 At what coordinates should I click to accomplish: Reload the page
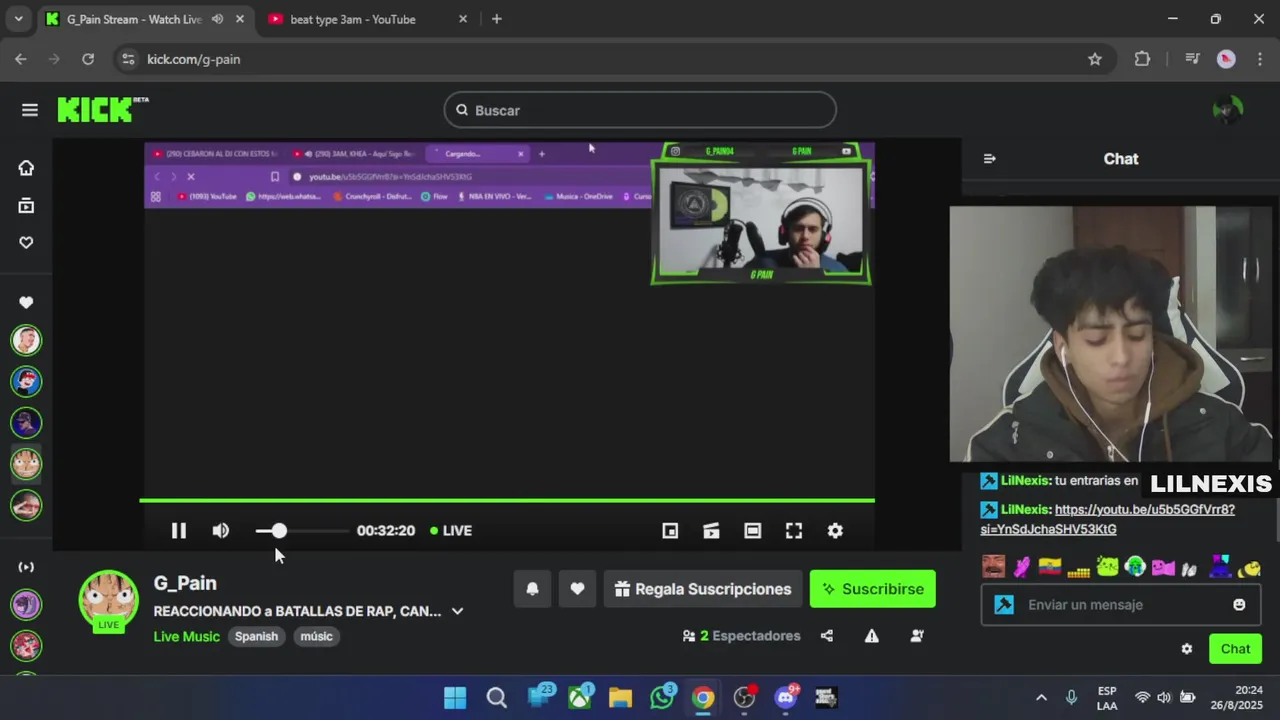coord(88,59)
